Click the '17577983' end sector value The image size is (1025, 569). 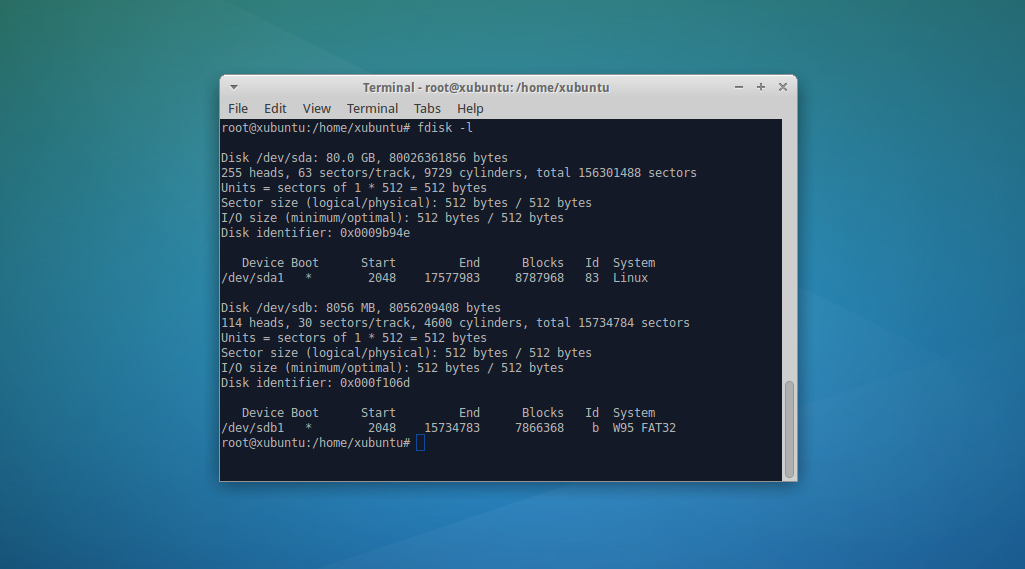[x=452, y=278]
